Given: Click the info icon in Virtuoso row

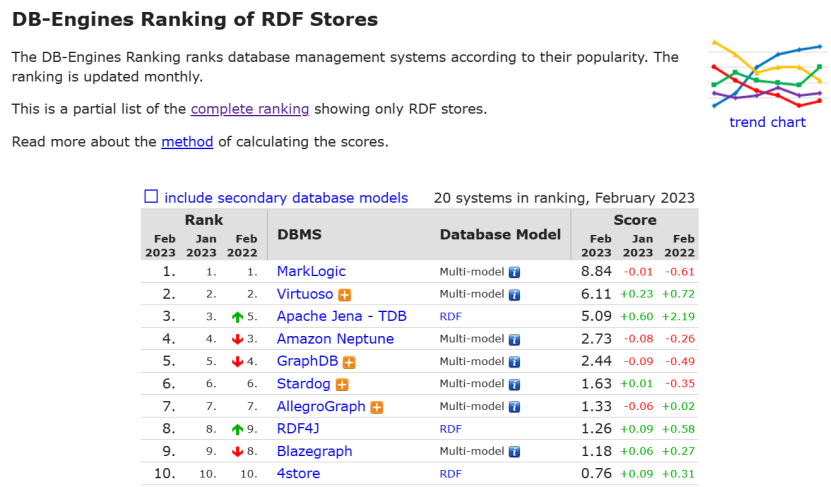Looking at the screenshot, I should pos(514,295).
